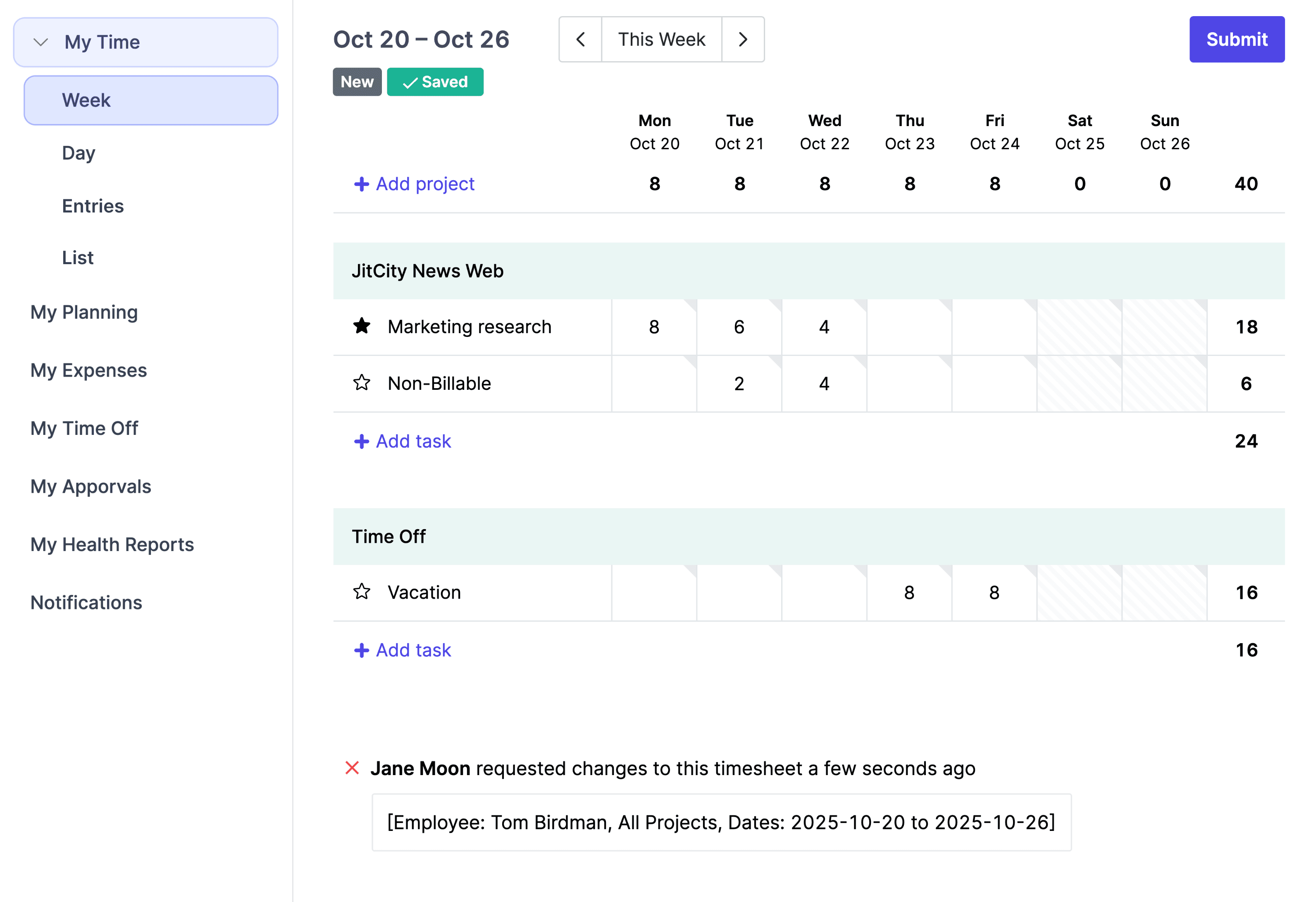Image resolution: width=1316 pixels, height=902 pixels.
Task: Star the Vacation task
Action: pos(361,592)
